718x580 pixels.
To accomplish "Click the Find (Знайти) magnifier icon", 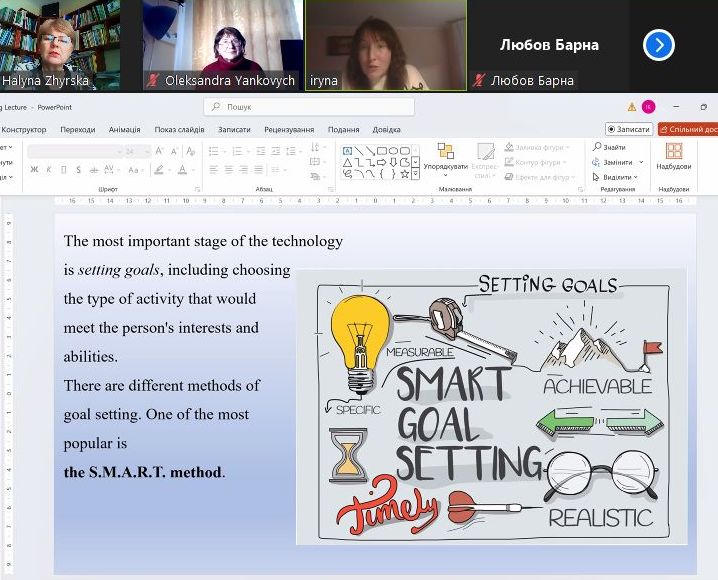I will click(595, 148).
